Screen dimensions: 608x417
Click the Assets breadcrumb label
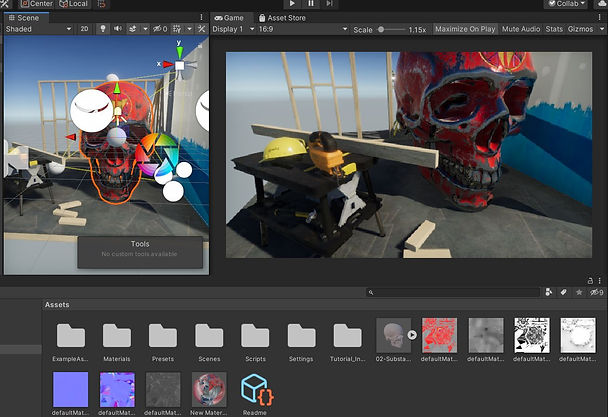57,305
